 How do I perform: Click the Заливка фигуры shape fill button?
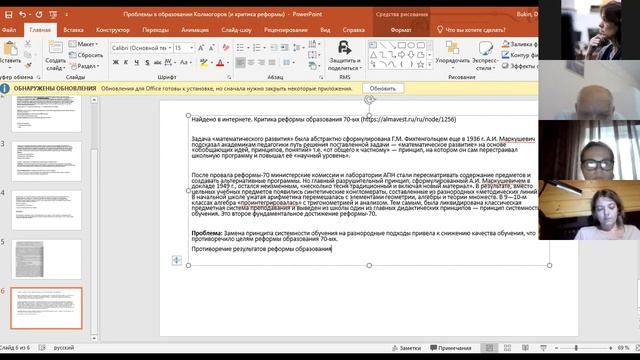520,44
